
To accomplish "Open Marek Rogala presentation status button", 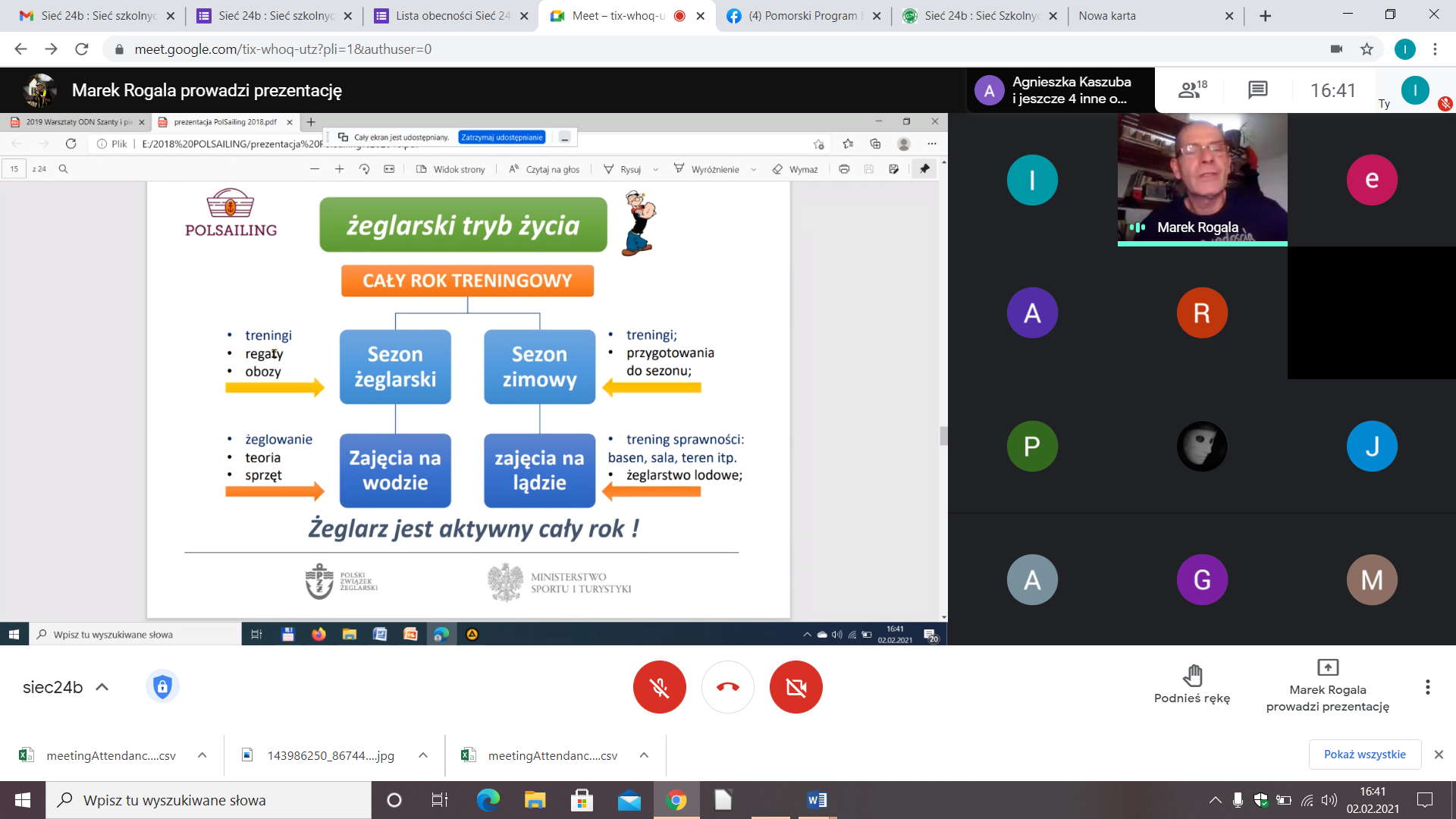I will tap(1327, 686).
